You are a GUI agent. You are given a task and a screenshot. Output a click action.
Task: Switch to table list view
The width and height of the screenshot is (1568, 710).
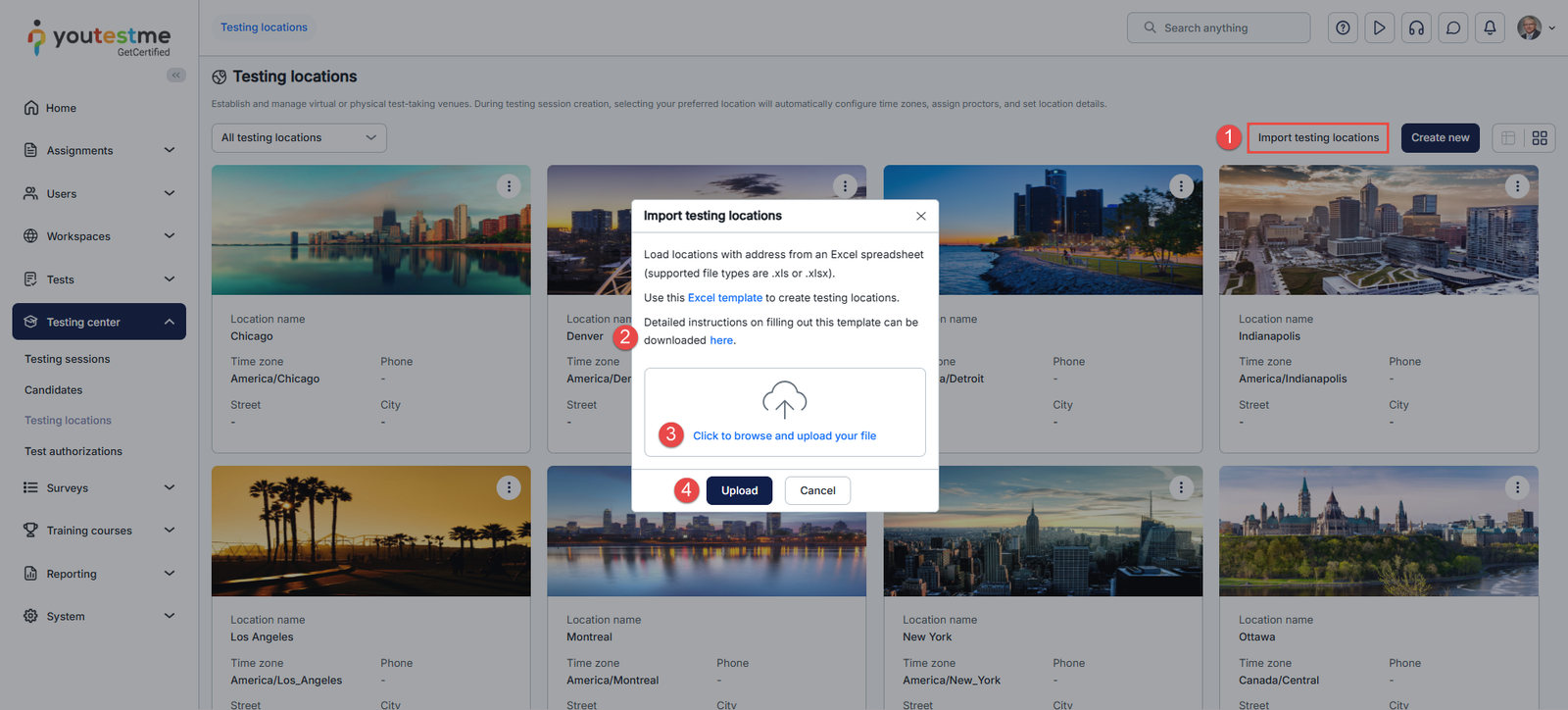pyautogui.click(x=1508, y=138)
